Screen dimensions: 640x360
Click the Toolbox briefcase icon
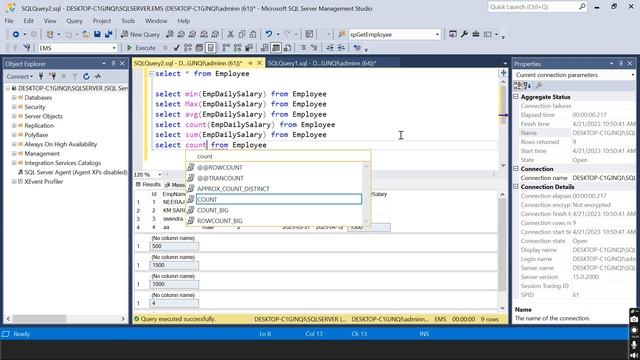click(476, 34)
